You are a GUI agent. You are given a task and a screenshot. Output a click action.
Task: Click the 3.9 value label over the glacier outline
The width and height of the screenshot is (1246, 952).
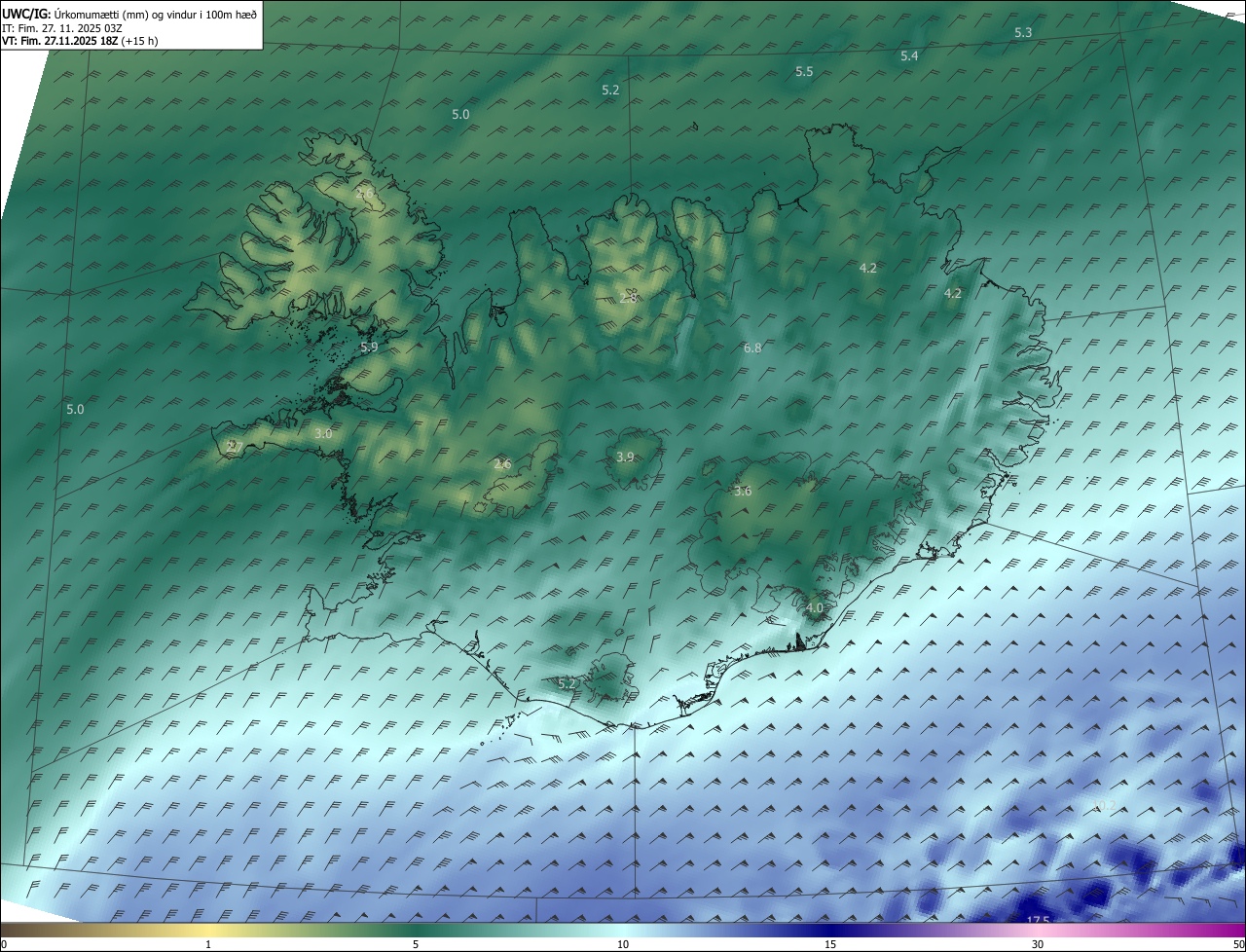[626, 458]
